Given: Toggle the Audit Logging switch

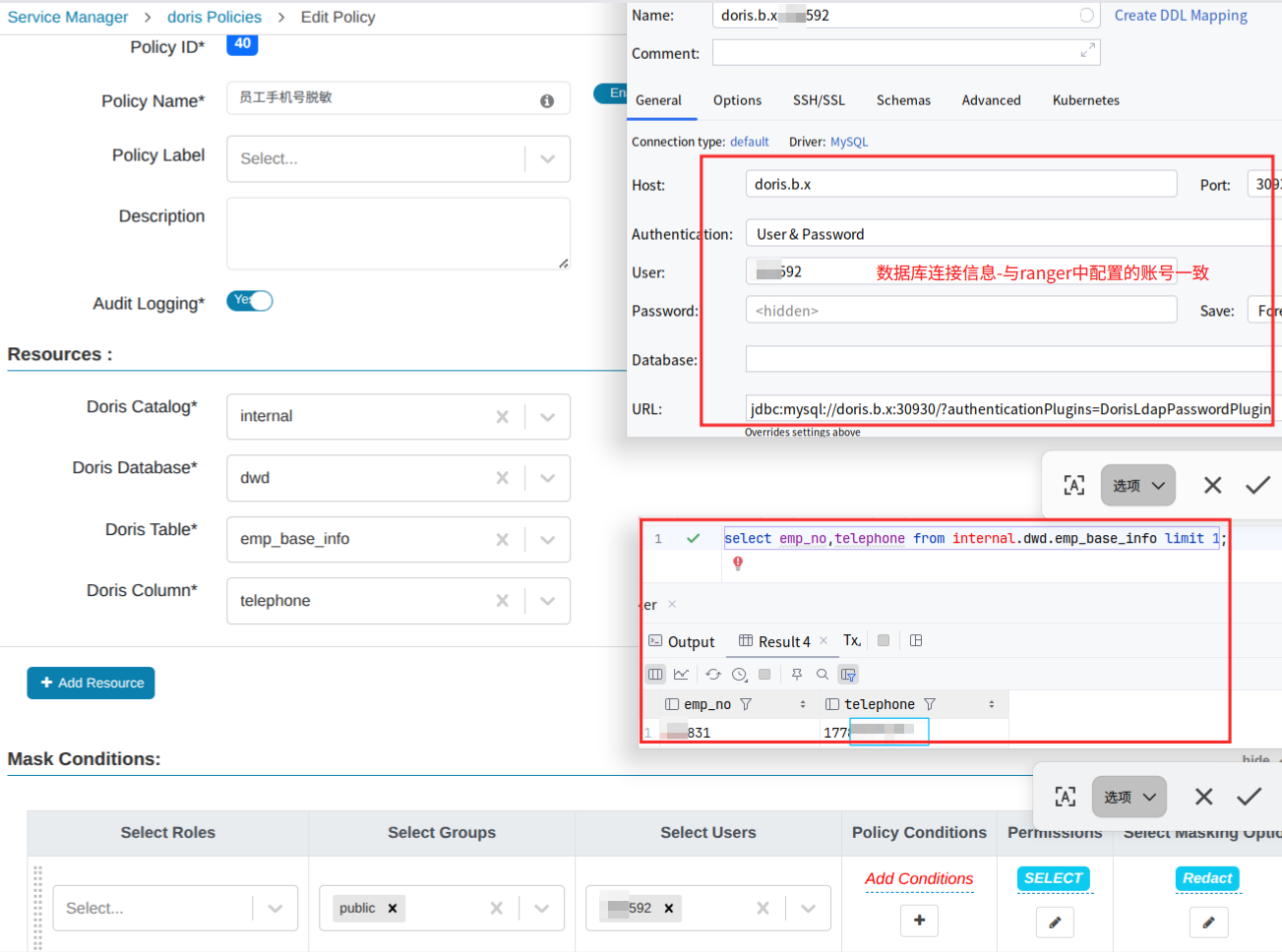Looking at the screenshot, I should 250,301.
